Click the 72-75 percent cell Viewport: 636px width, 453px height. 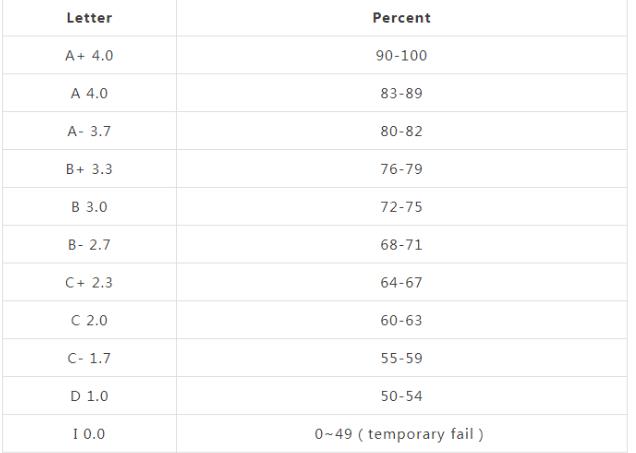(x=402, y=207)
